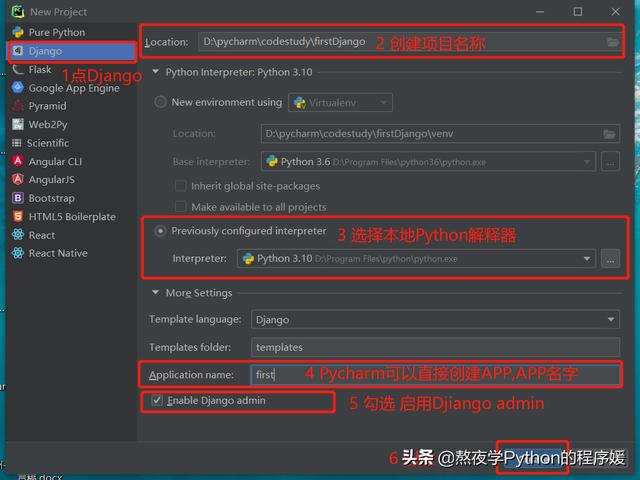
Task: Open the Interpreter Python 3.10 dropdown
Action: click(416, 259)
